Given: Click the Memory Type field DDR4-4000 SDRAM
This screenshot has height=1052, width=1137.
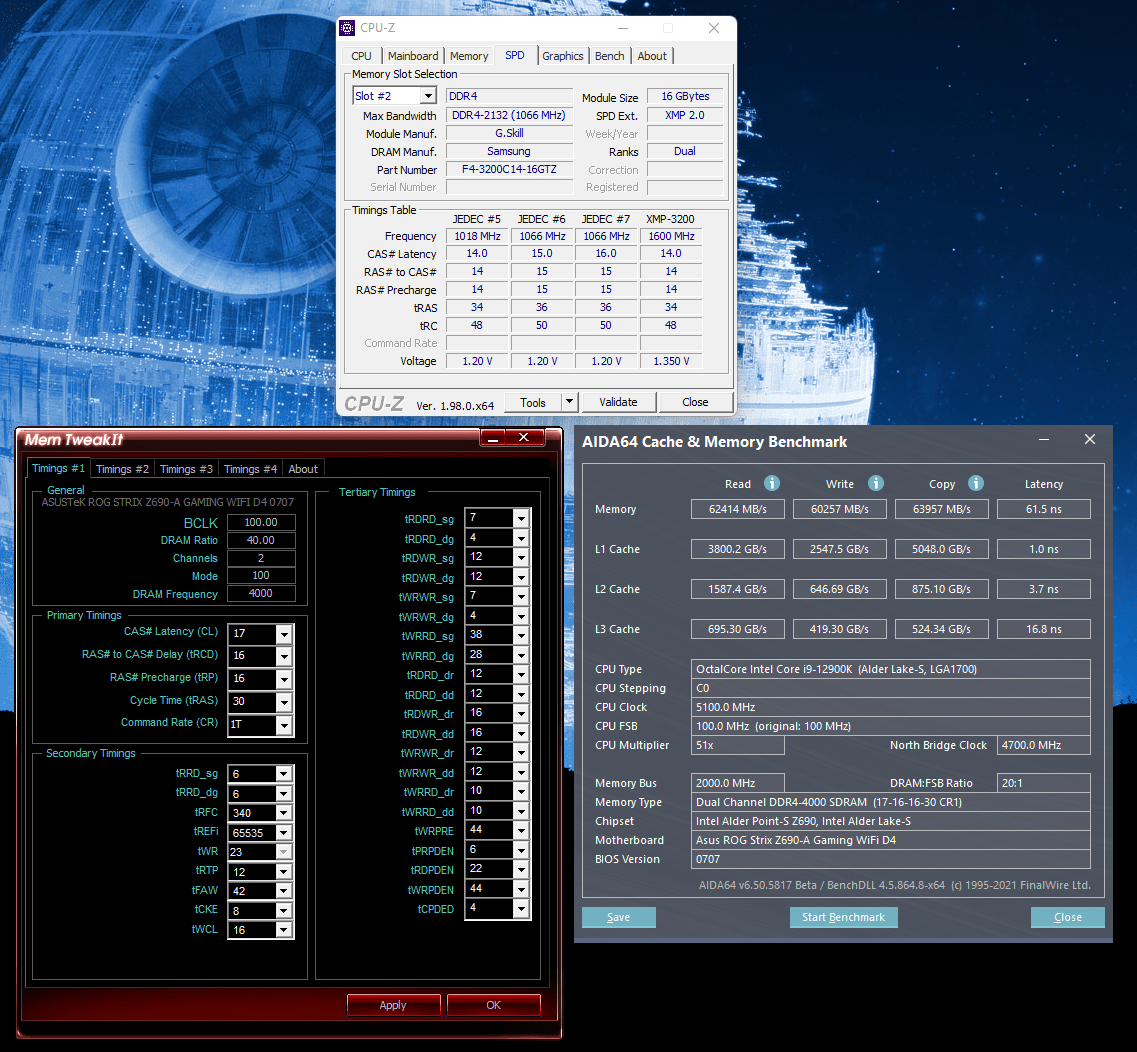Looking at the screenshot, I should pyautogui.click(x=890, y=802).
